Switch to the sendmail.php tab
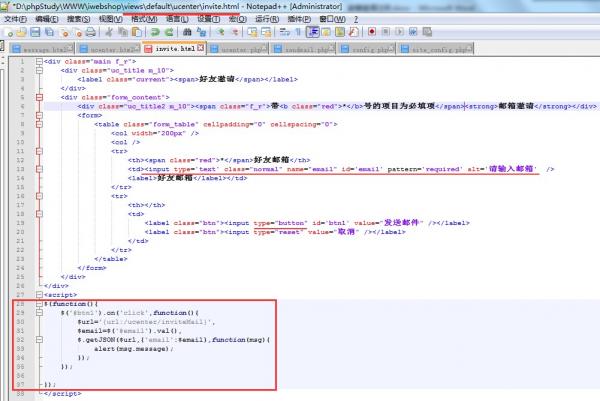 (303, 49)
